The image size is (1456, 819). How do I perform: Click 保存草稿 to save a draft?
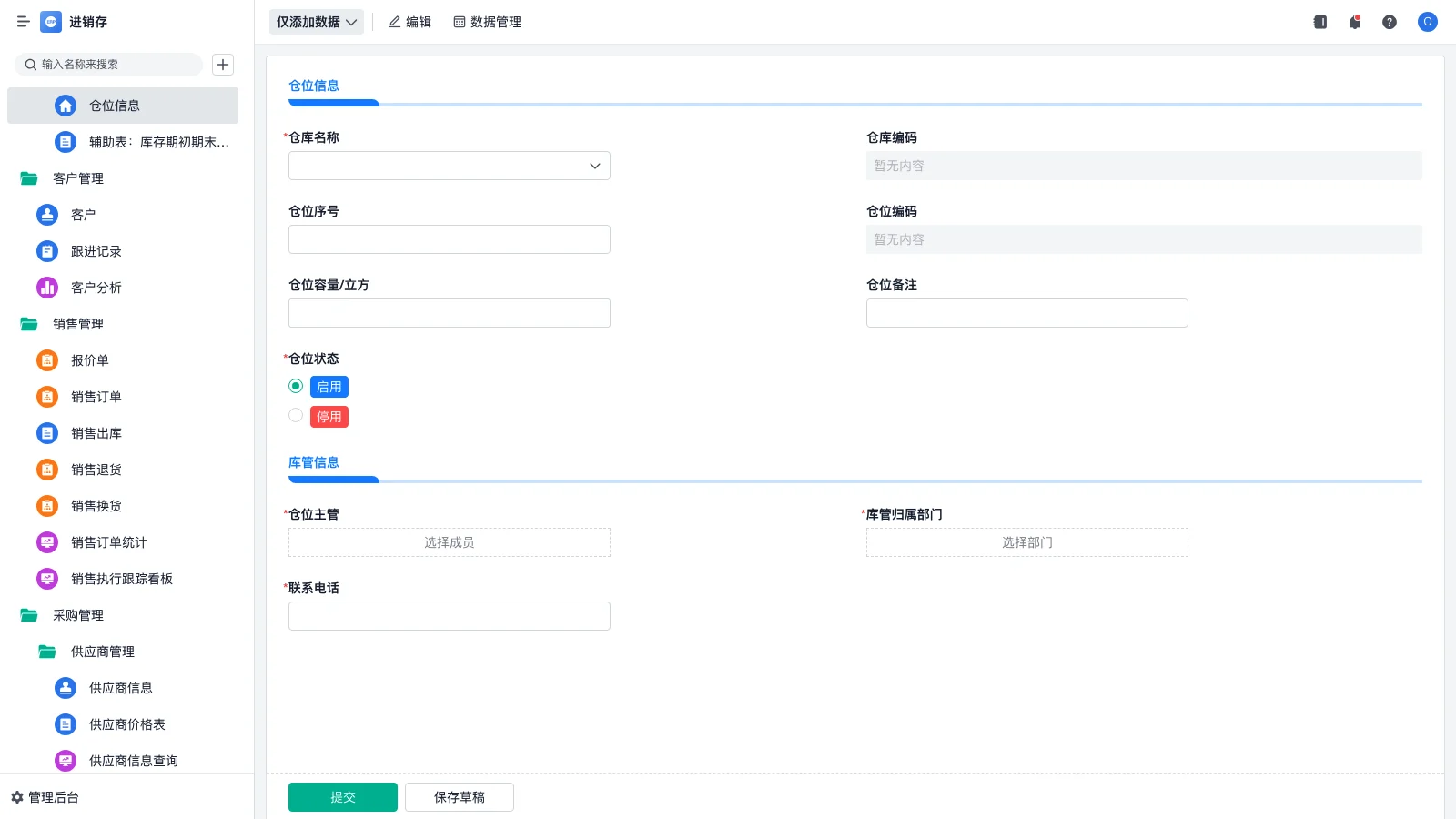click(459, 796)
